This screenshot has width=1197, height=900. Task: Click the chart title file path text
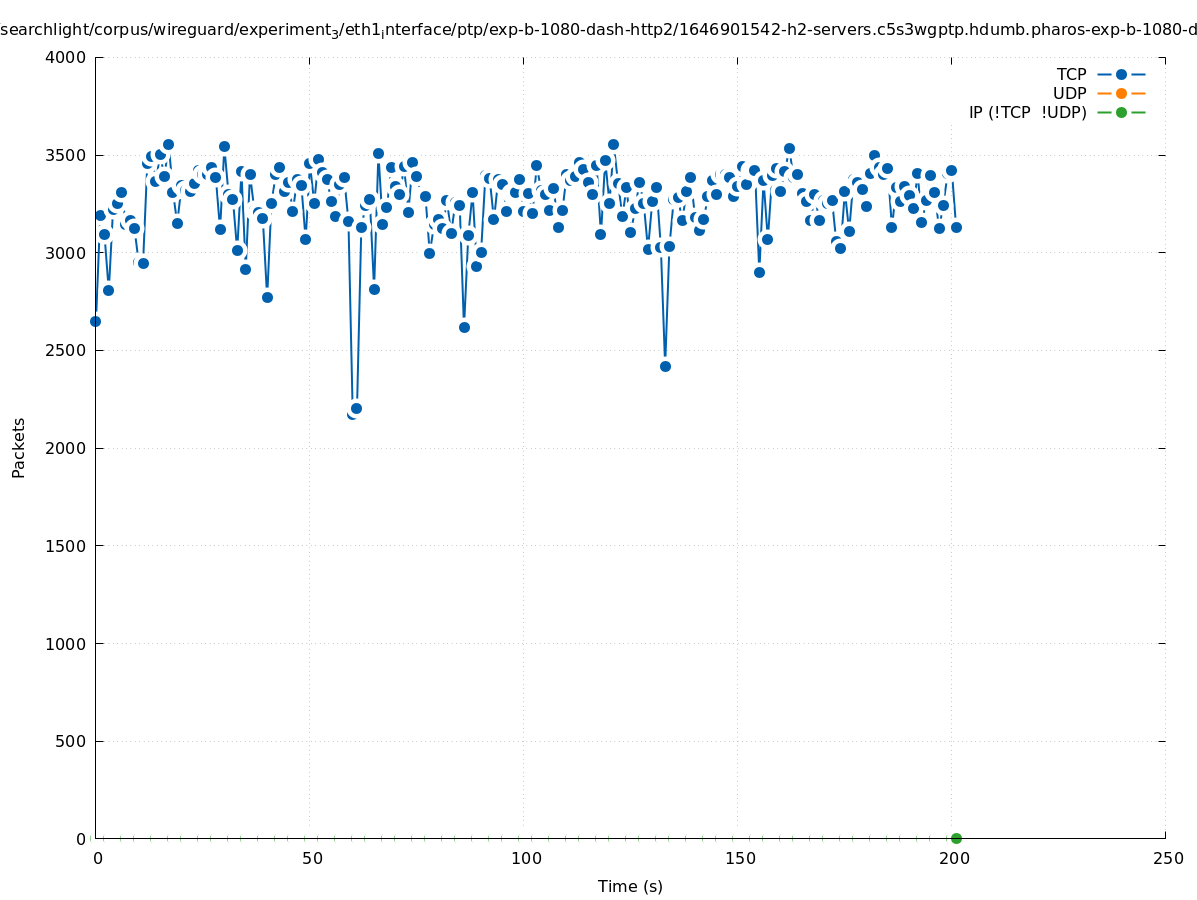point(598,30)
